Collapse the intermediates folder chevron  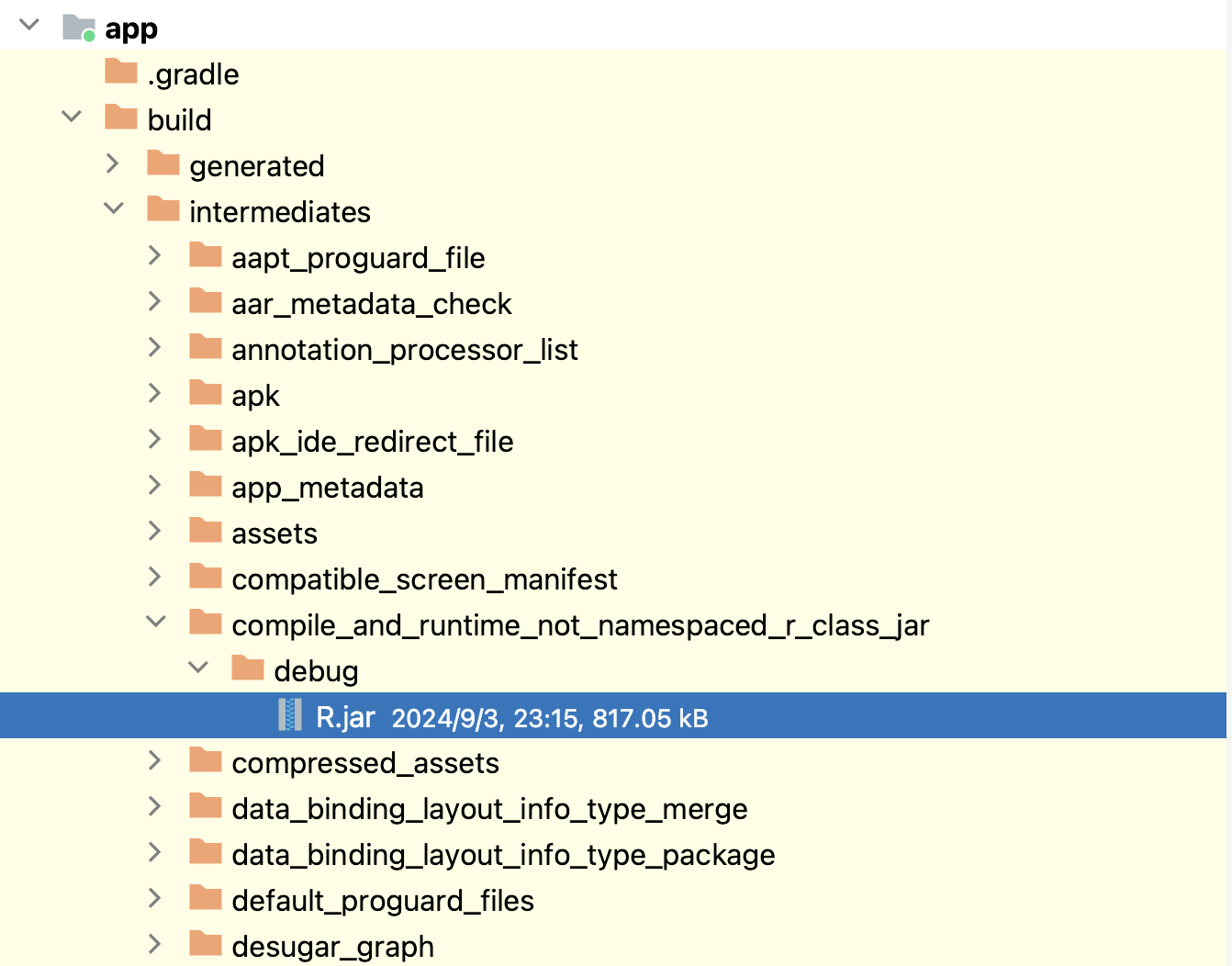pos(114,208)
